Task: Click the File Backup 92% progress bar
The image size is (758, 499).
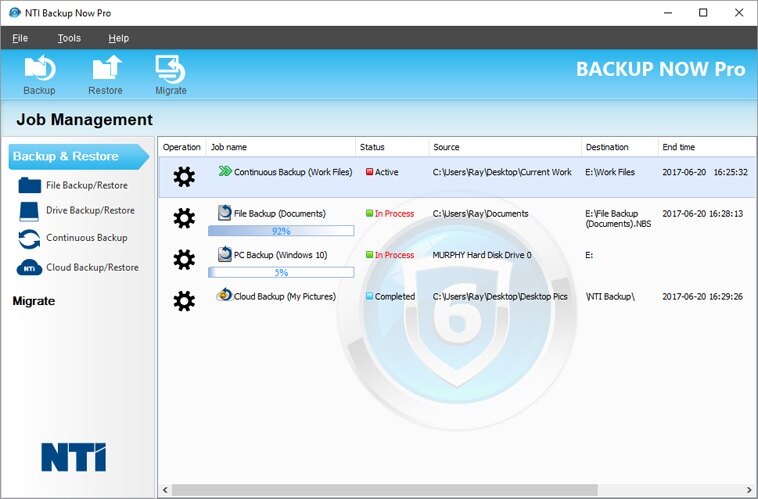Action: [x=281, y=231]
